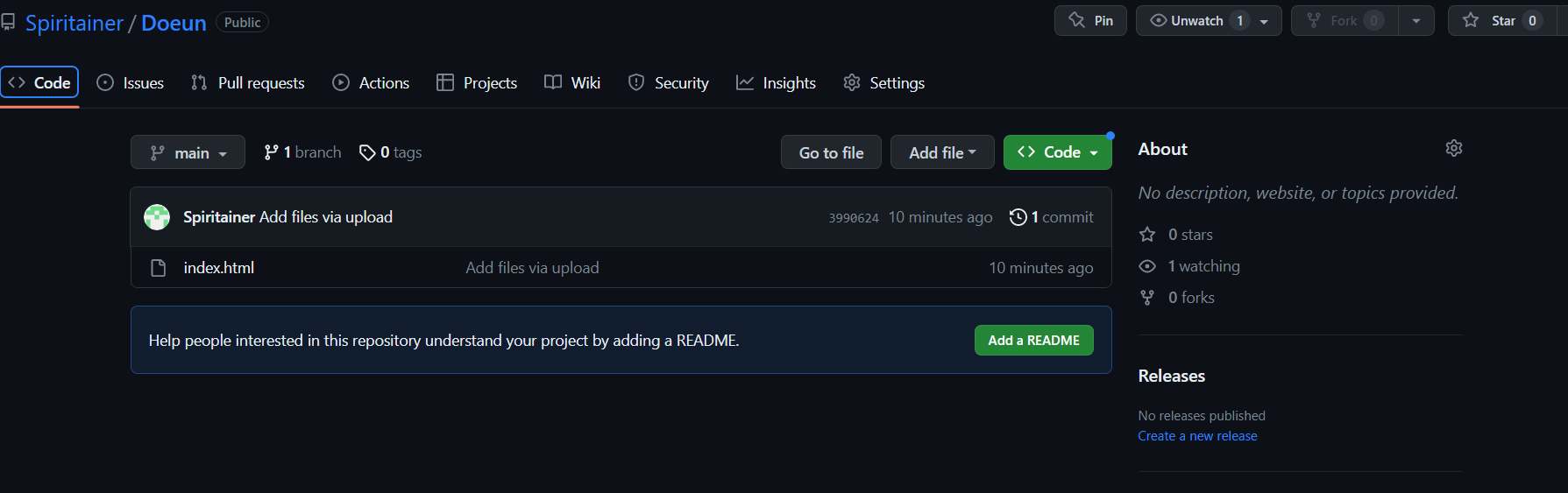Expand the Unwatch dropdown arrow
Screen dimensions: 1568x493
1264,21
